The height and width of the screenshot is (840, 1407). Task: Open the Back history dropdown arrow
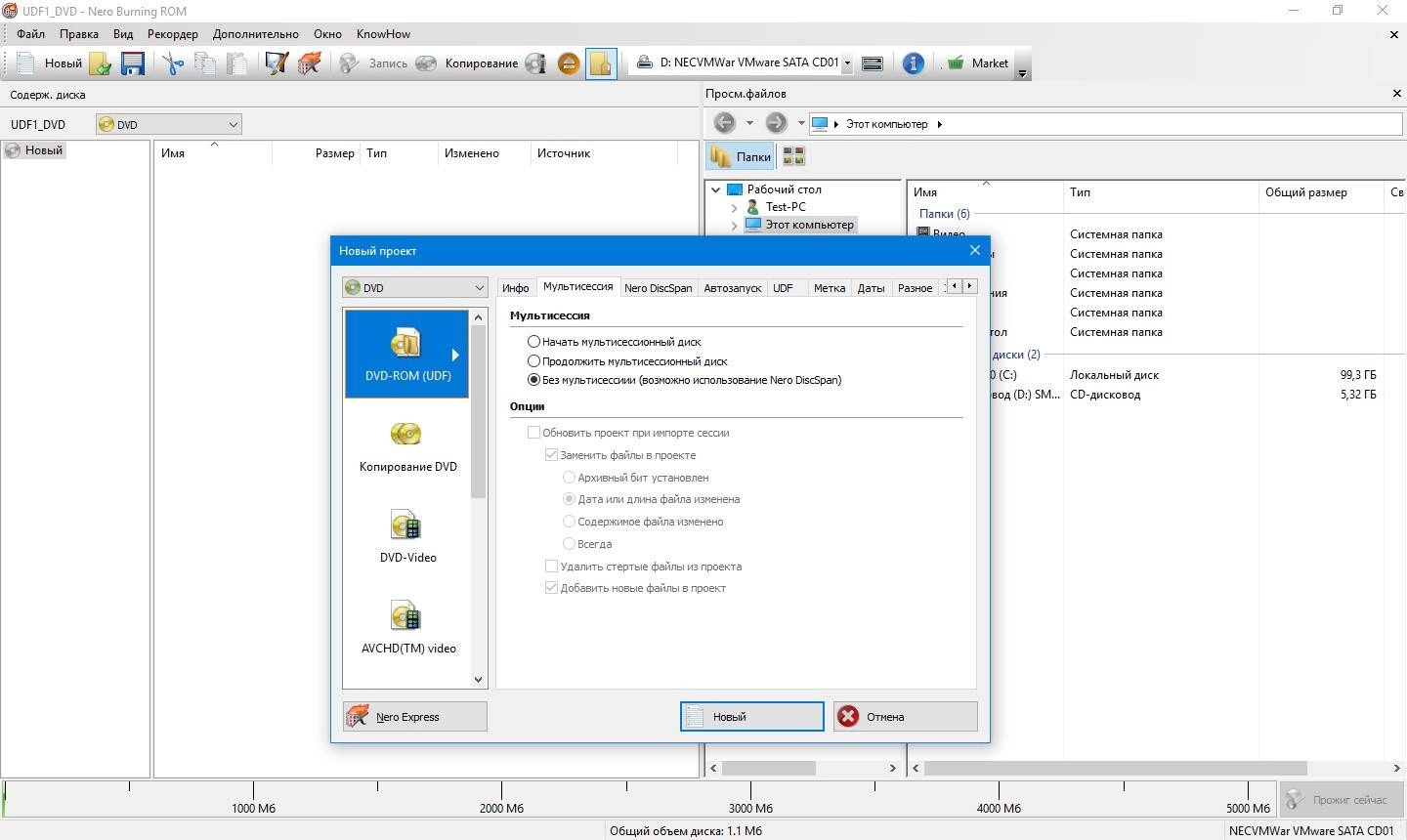point(749,123)
